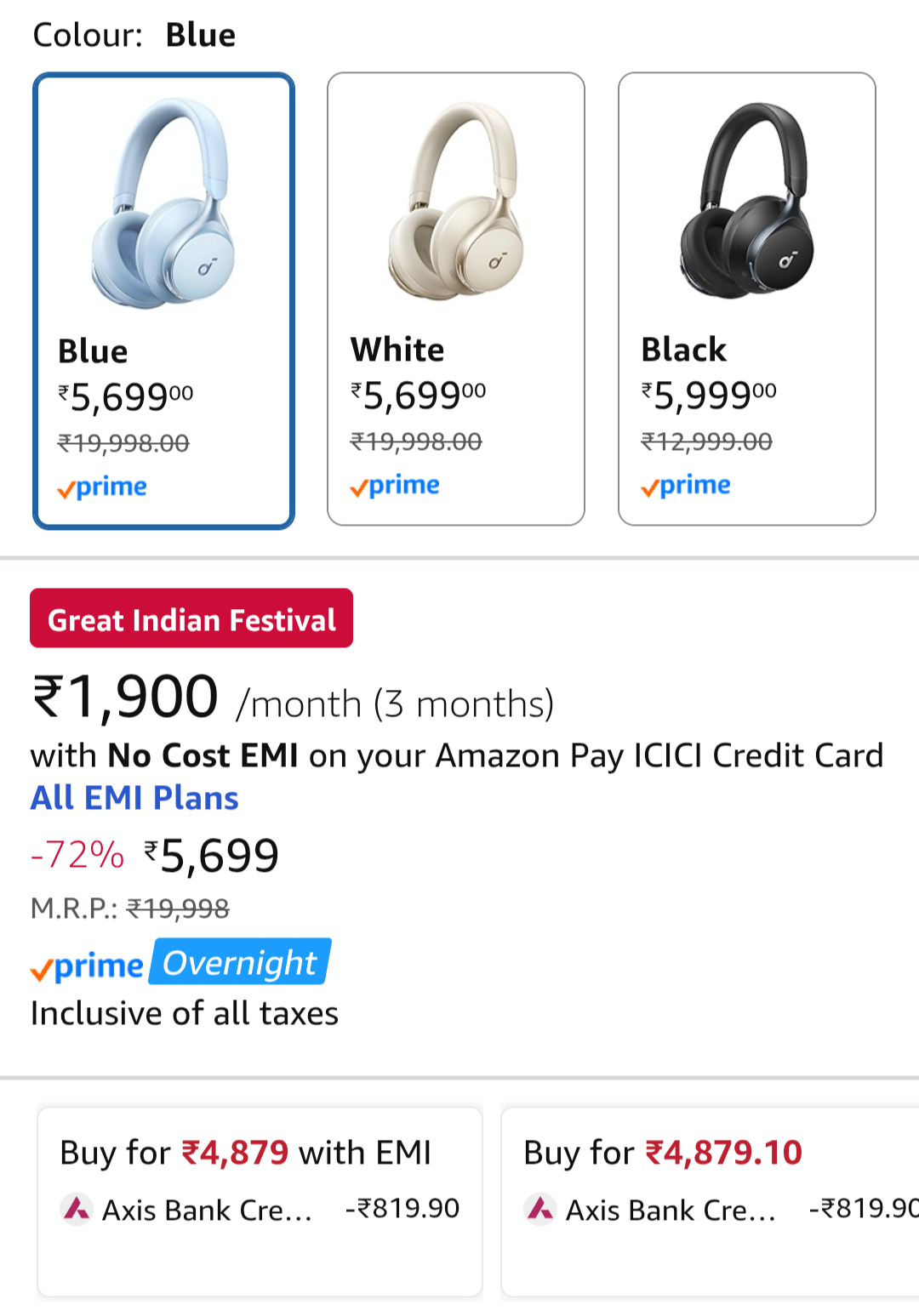Tap the Great Indian Festival badge

point(191,618)
